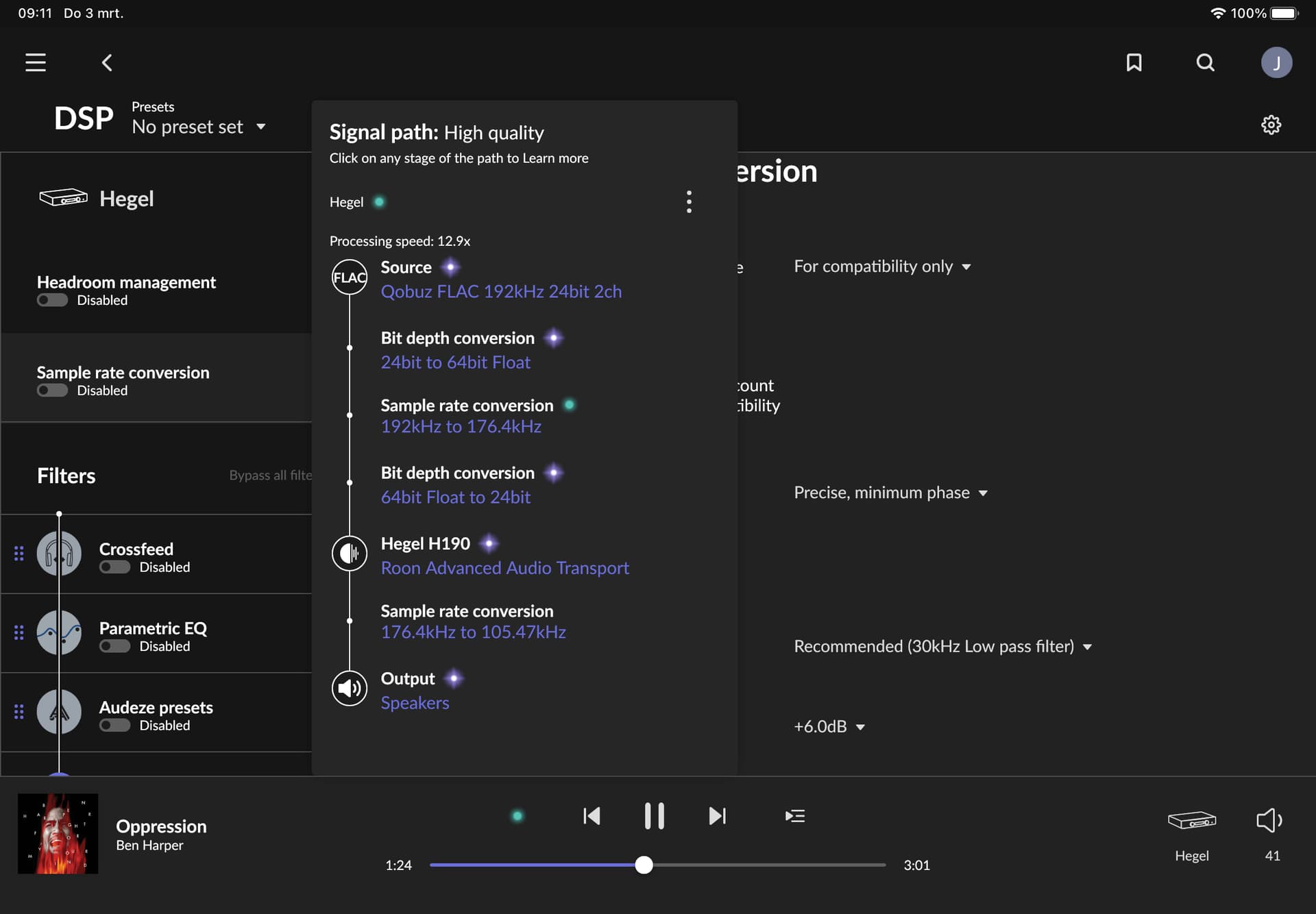Go back with the back arrow
The height and width of the screenshot is (914, 1316).
[107, 62]
